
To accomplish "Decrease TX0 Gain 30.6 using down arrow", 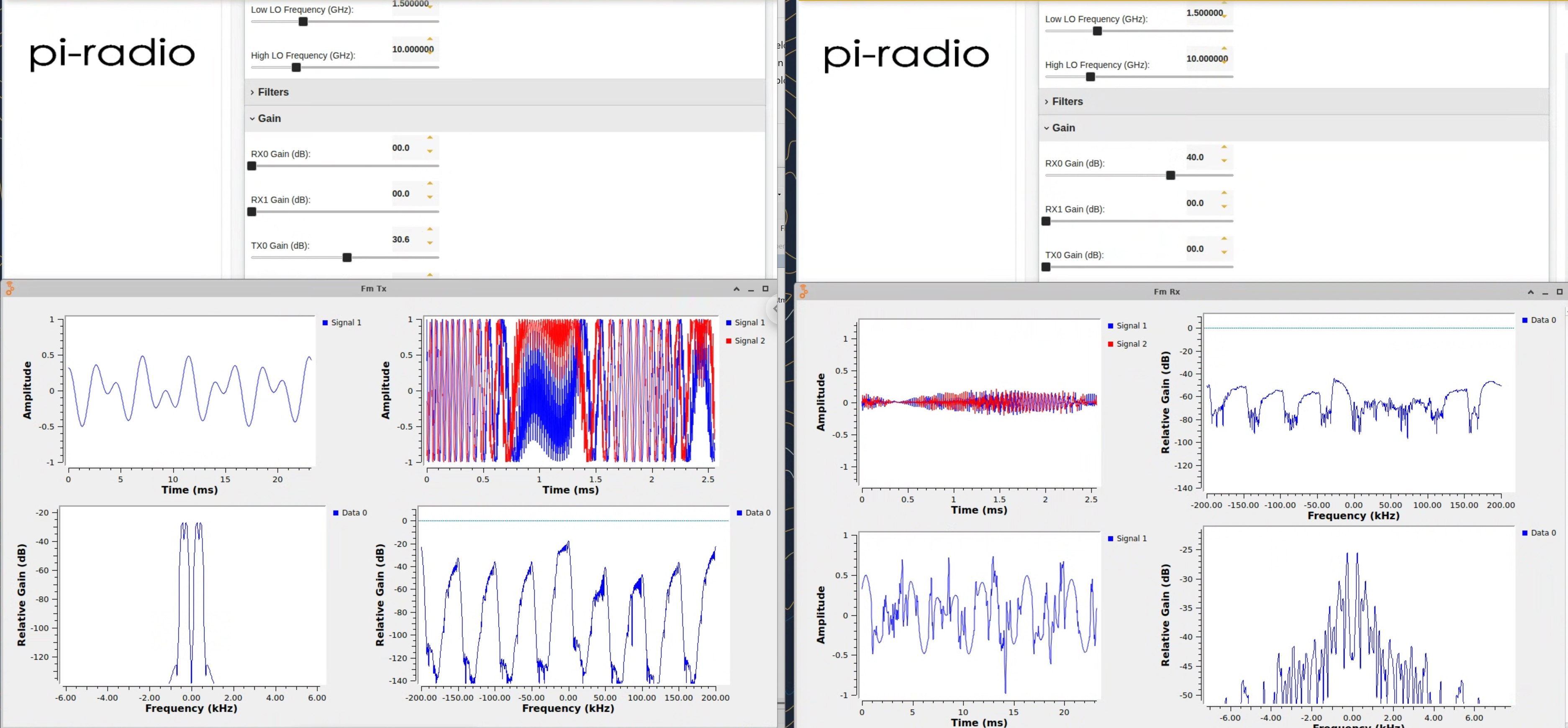I will (430, 244).
